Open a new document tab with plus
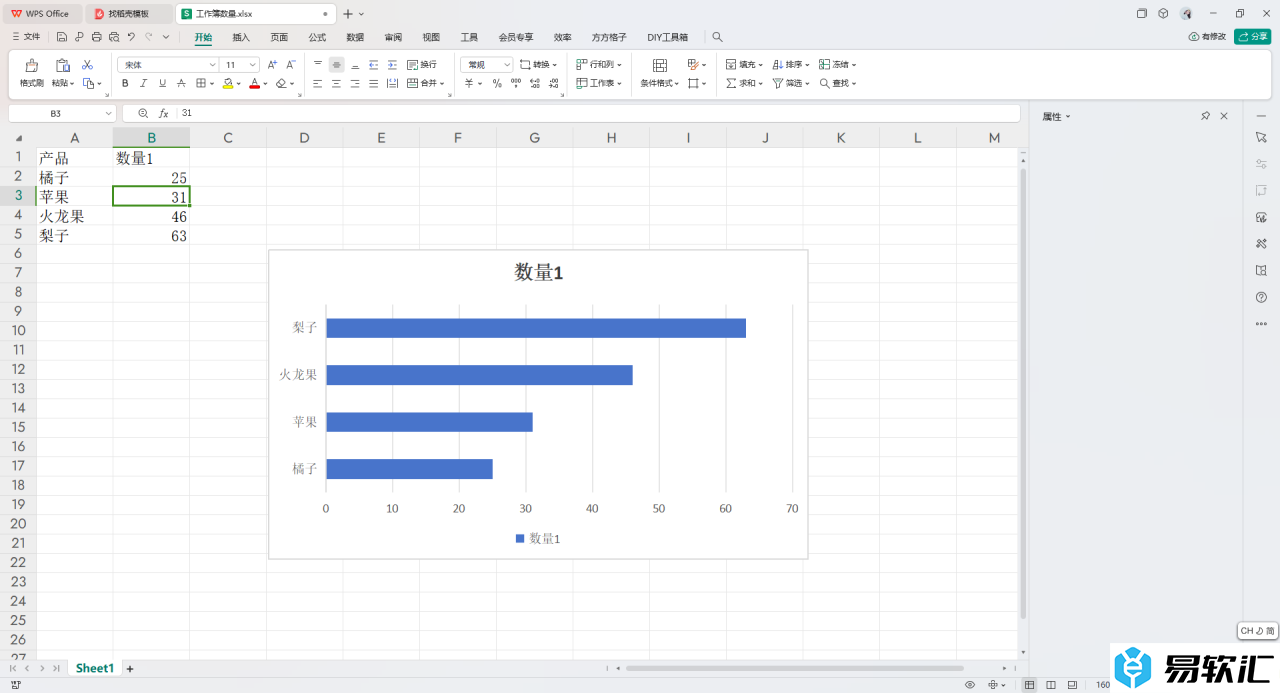Viewport: 1280px width, 693px height. point(348,14)
